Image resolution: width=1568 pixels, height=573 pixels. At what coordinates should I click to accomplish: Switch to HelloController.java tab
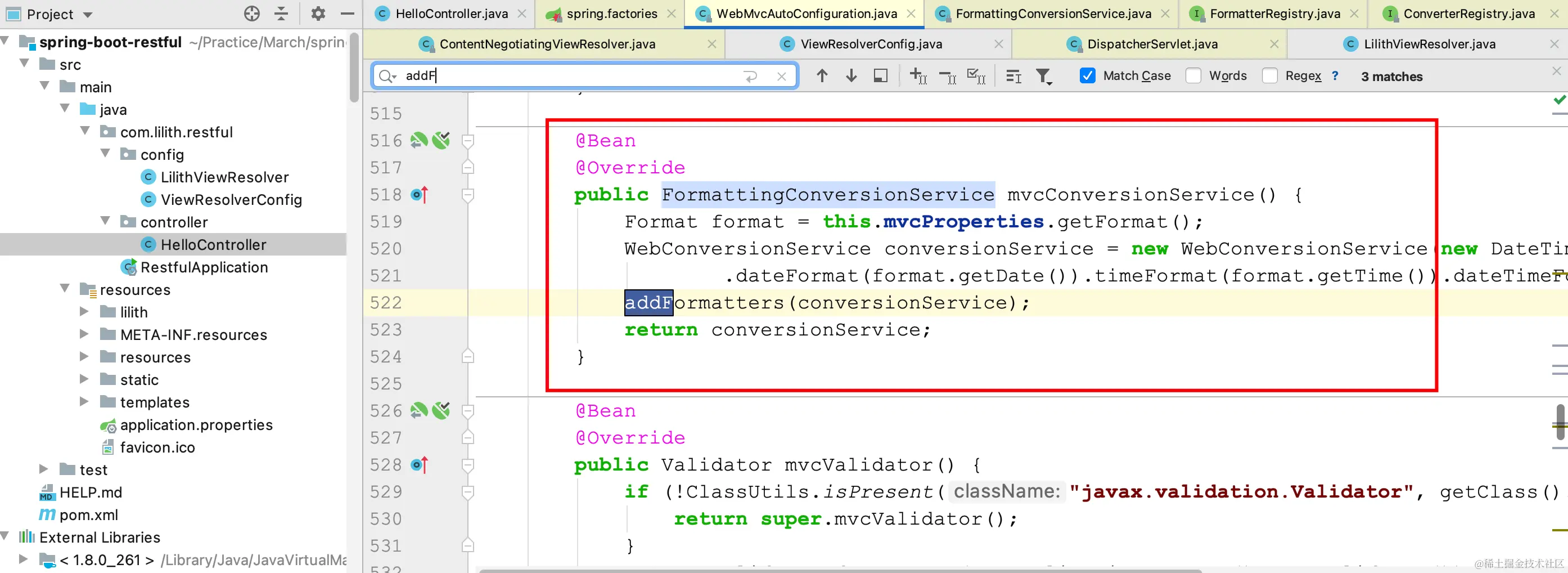coord(451,14)
